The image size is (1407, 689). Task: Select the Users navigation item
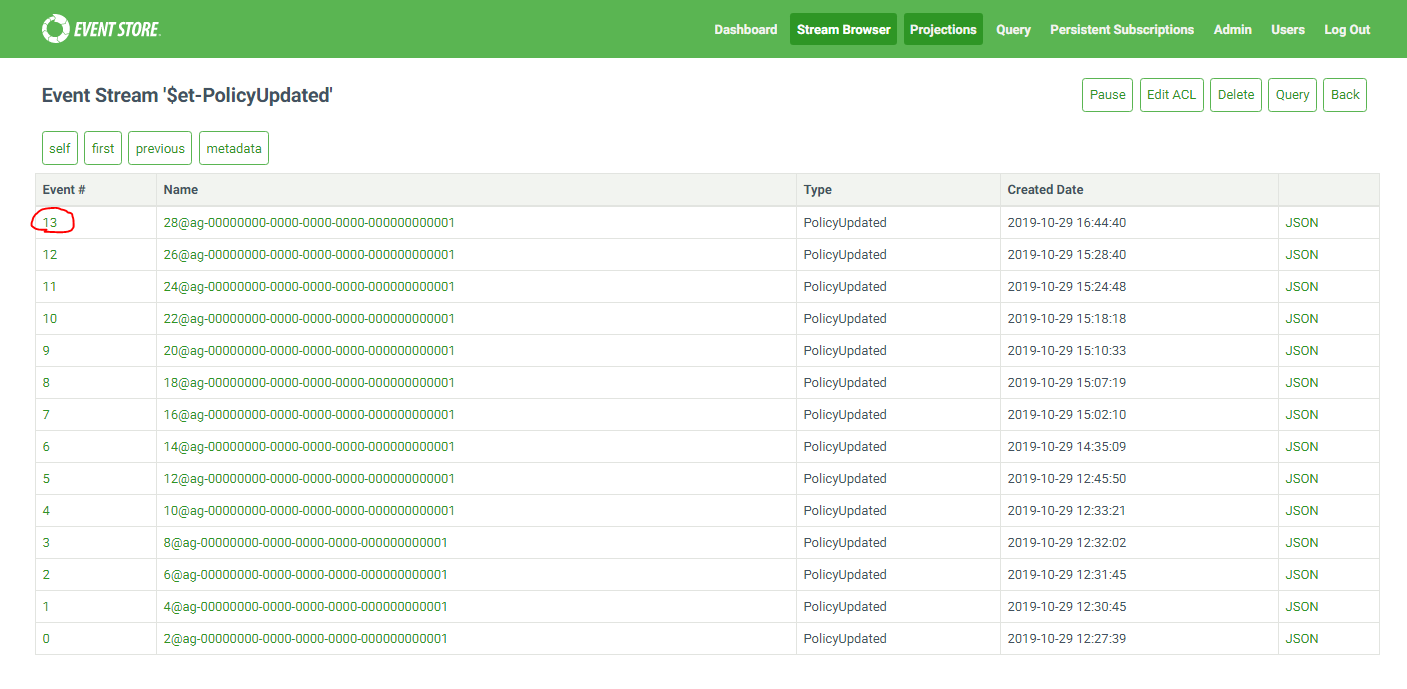pyautogui.click(x=1288, y=29)
